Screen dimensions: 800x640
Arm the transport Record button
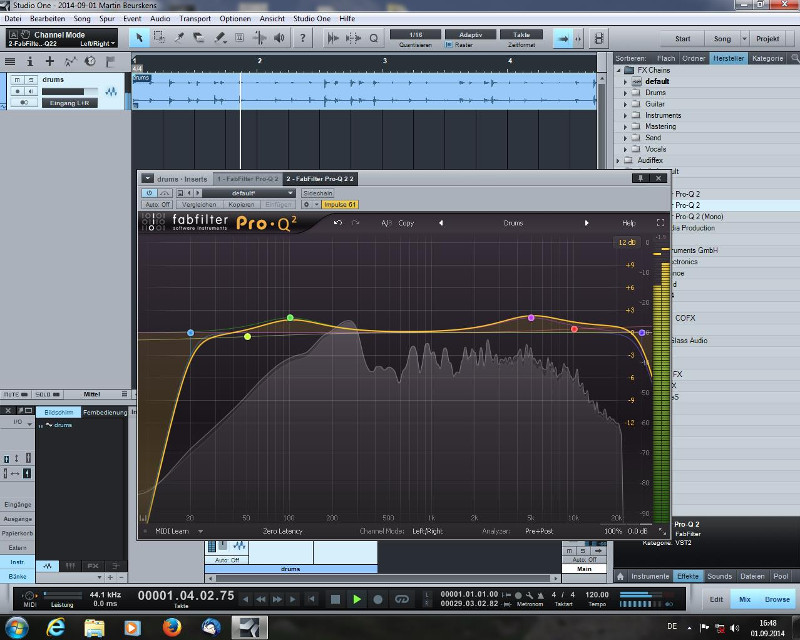pos(378,599)
